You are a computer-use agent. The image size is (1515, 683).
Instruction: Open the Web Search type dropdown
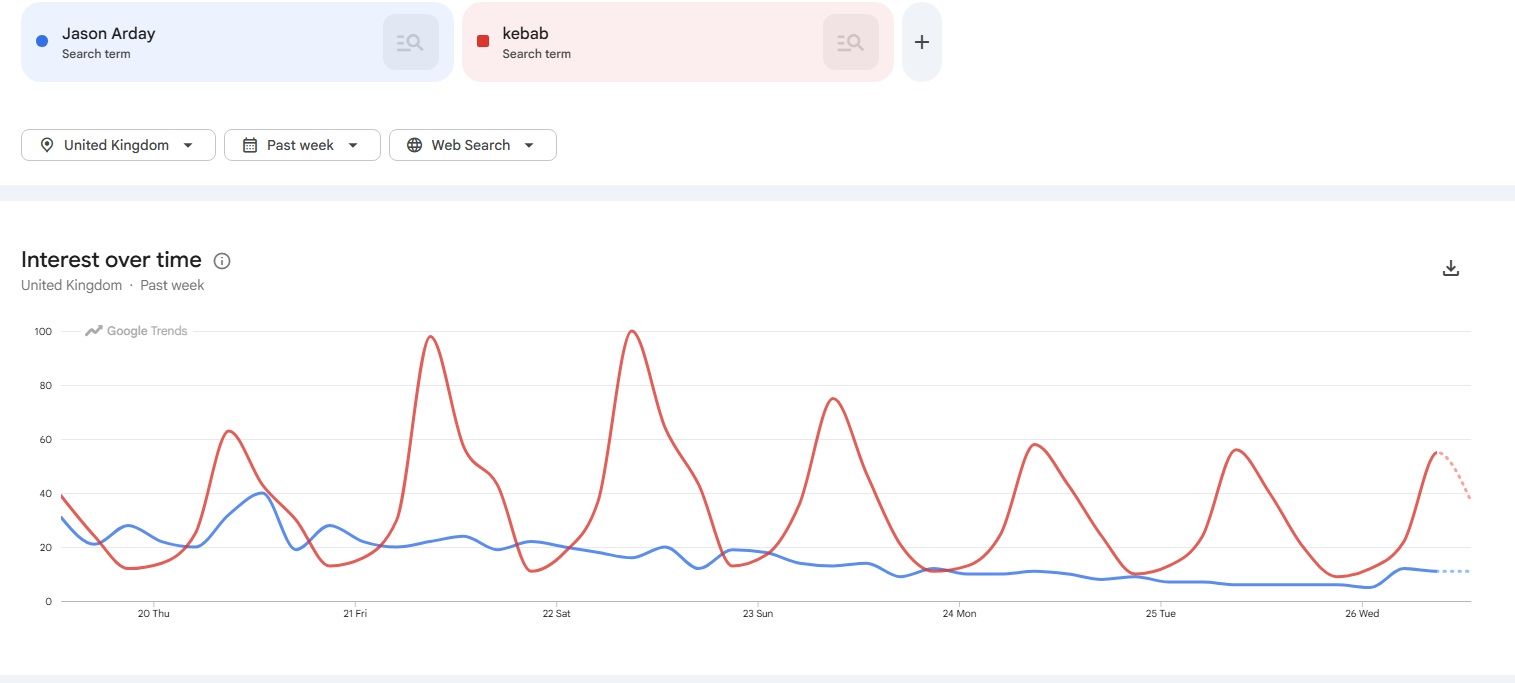tap(472, 145)
